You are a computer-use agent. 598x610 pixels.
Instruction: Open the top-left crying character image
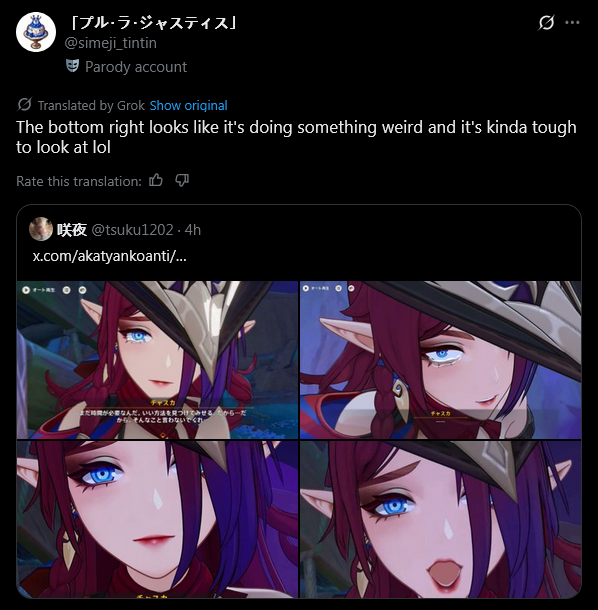coord(157,360)
